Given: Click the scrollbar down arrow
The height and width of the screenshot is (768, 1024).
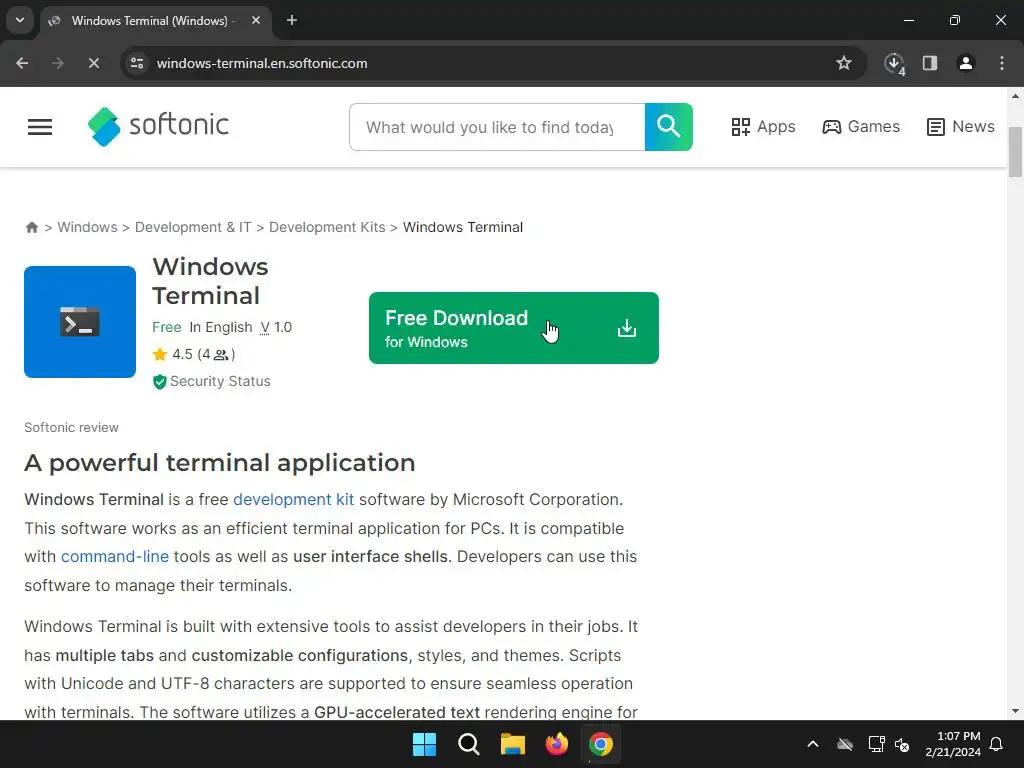Looking at the screenshot, I should click(1015, 711).
